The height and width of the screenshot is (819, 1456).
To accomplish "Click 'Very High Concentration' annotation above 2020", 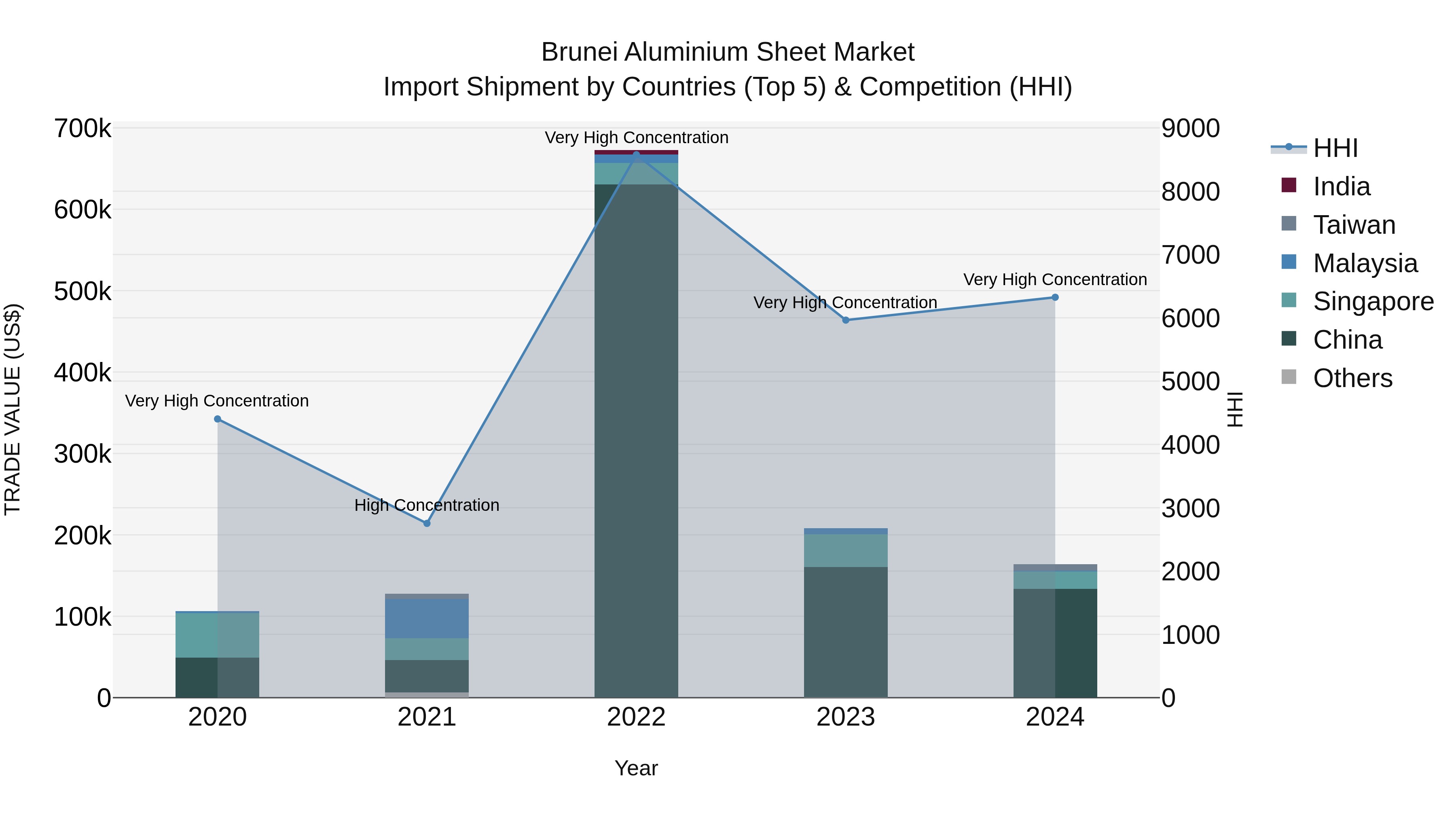I will coord(217,401).
